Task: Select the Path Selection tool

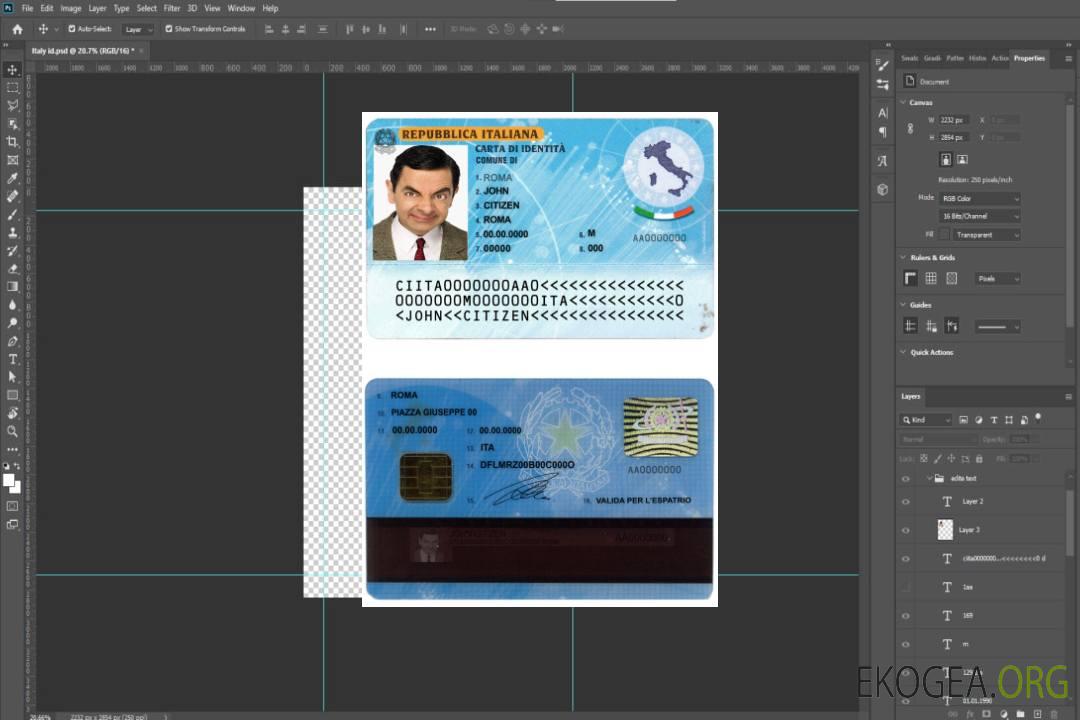Action: 12,377
